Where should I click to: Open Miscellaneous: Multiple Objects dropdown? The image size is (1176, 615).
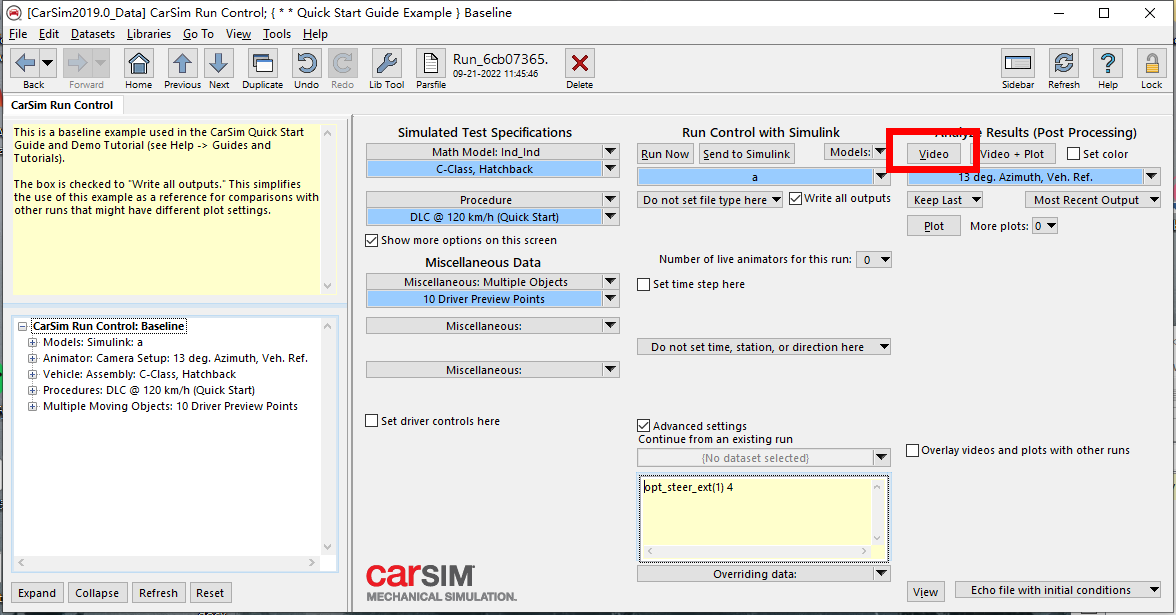pos(610,281)
